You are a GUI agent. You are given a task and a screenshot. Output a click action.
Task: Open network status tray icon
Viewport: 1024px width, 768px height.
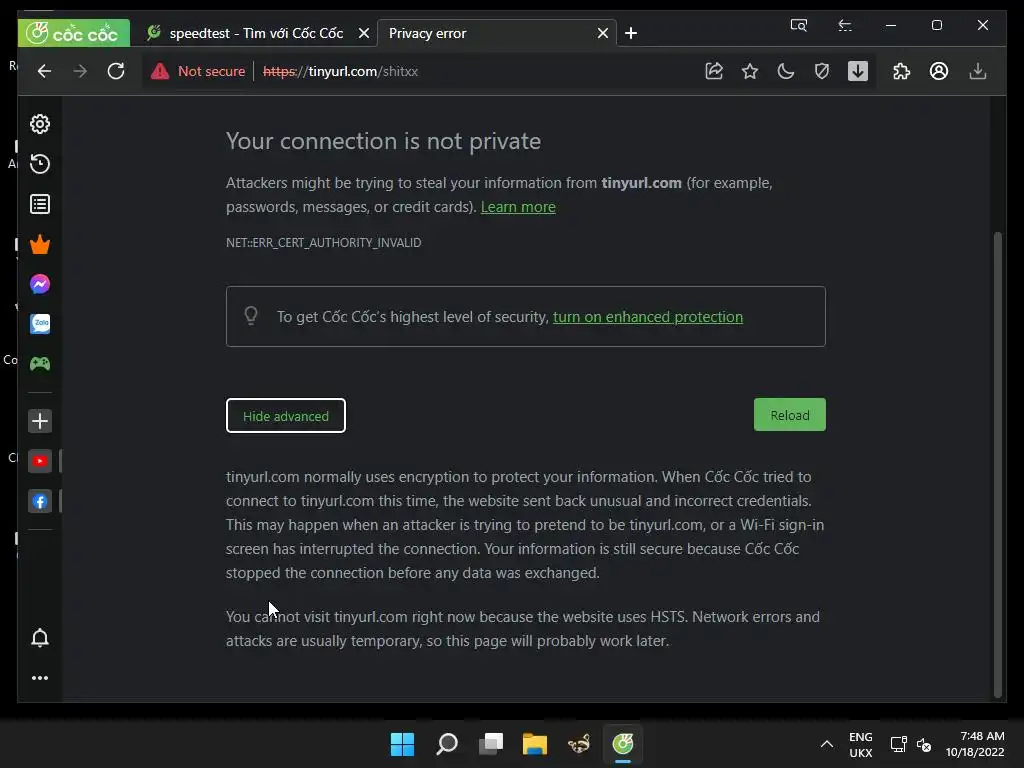899,744
